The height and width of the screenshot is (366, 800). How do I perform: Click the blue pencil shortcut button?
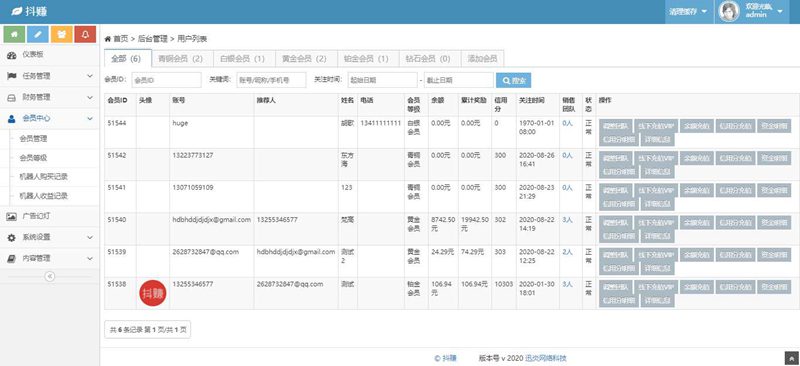click(x=38, y=34)
